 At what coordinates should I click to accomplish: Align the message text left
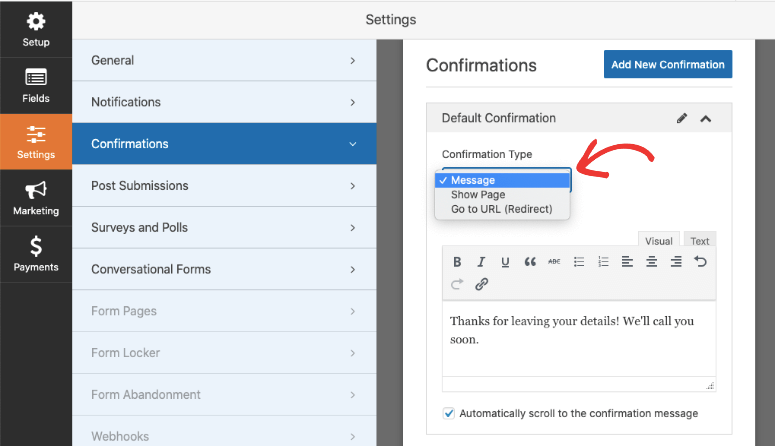(x=627, y=262)
